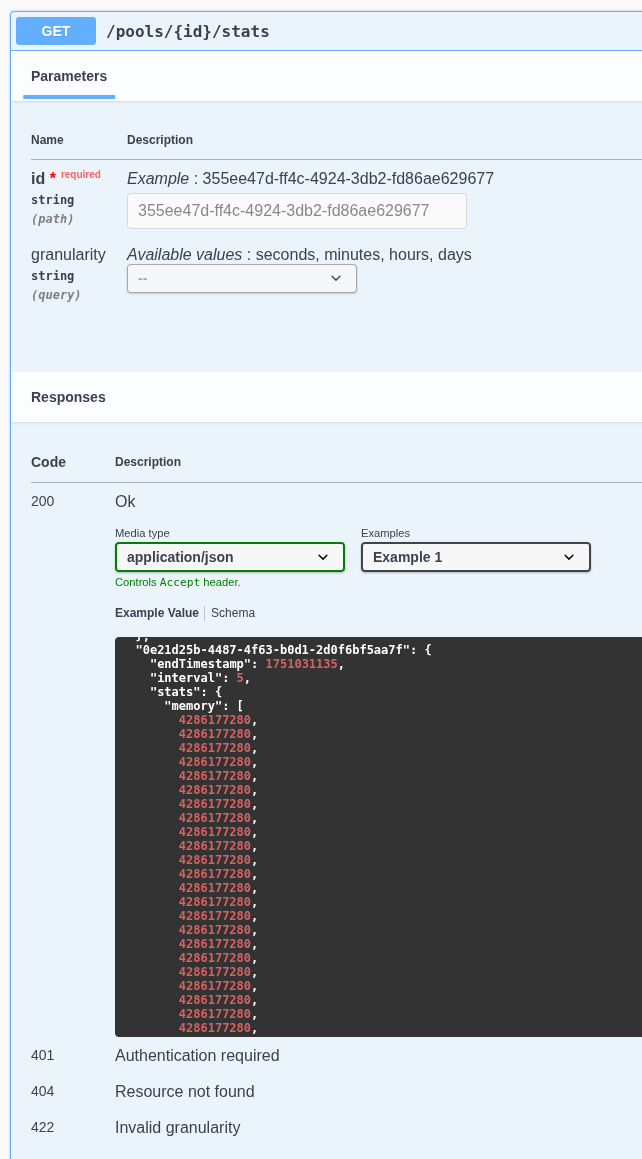
Task: Open the Media type application/json dropdown
Action: coord(230,557)
